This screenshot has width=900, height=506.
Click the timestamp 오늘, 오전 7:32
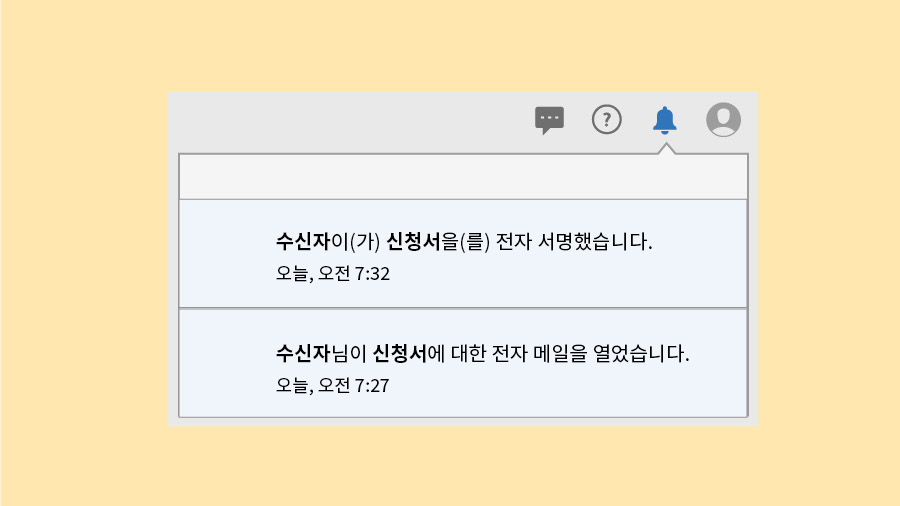(x=332, y=273)
